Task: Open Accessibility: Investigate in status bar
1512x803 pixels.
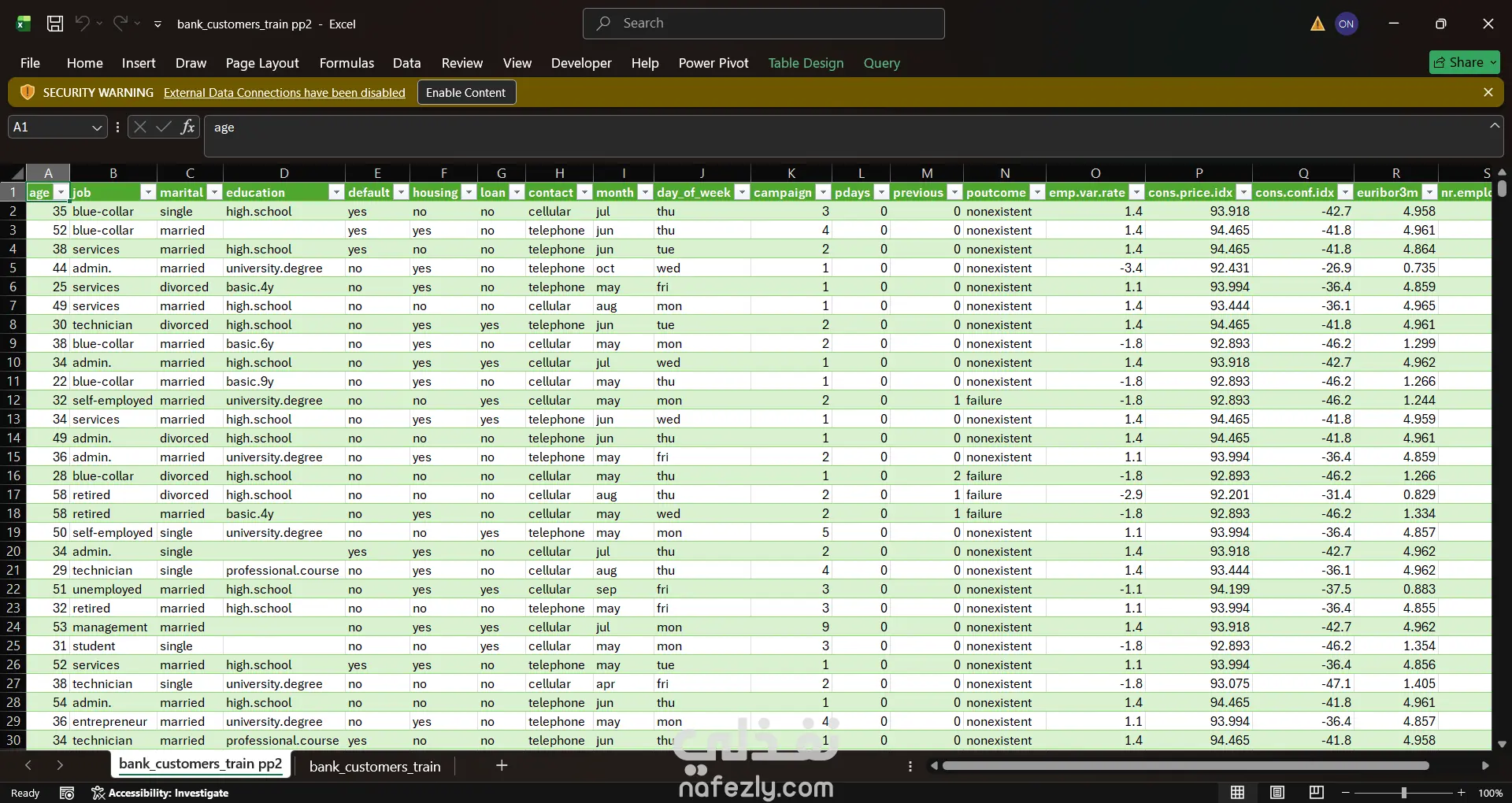Action: coord(161,793)
